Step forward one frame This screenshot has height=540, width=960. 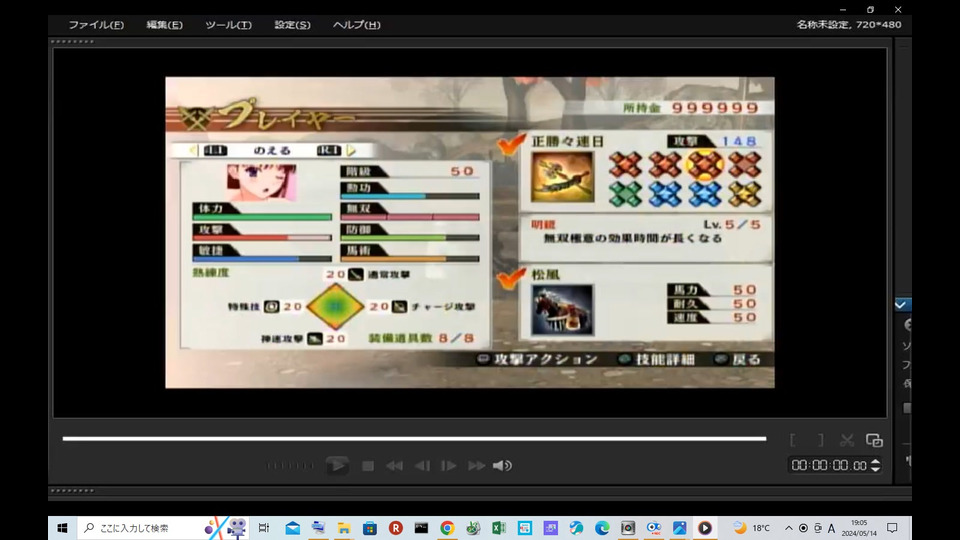[449, 466]
